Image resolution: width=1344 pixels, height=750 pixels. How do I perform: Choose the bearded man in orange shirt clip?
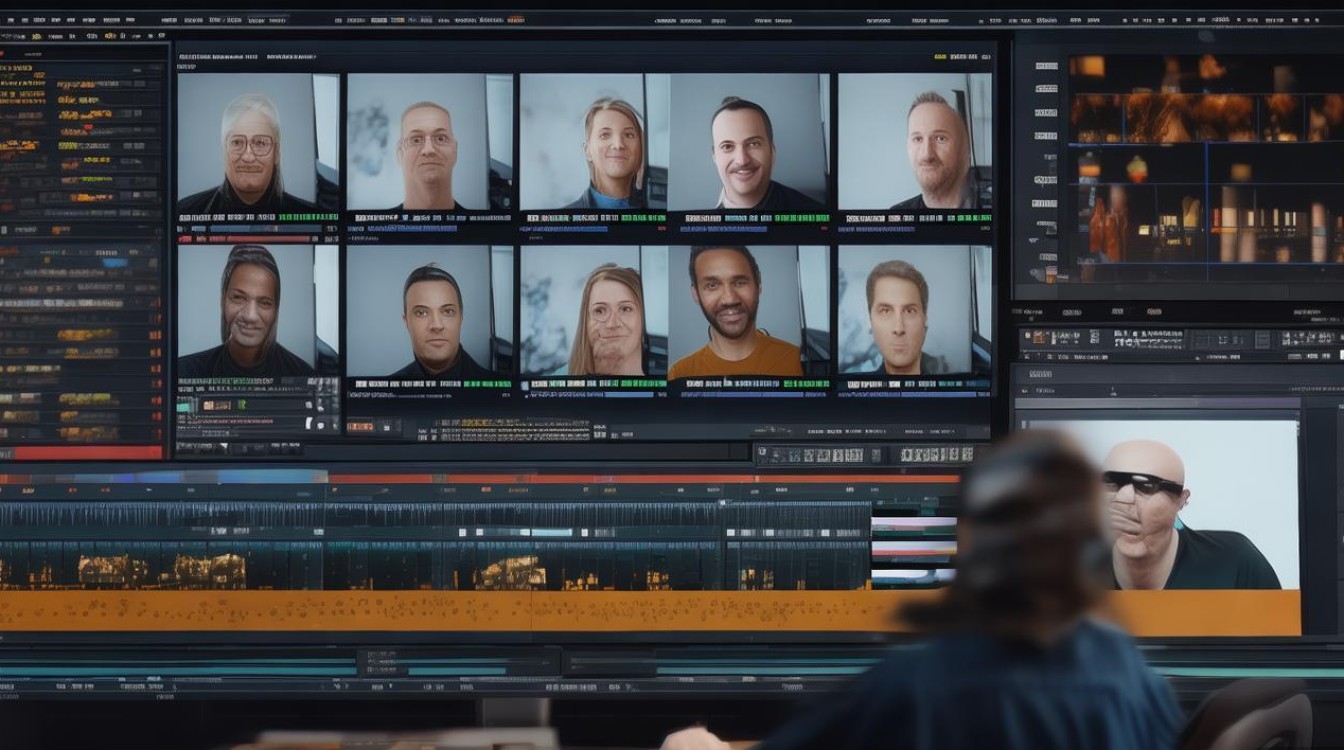[x=749, y=312]
